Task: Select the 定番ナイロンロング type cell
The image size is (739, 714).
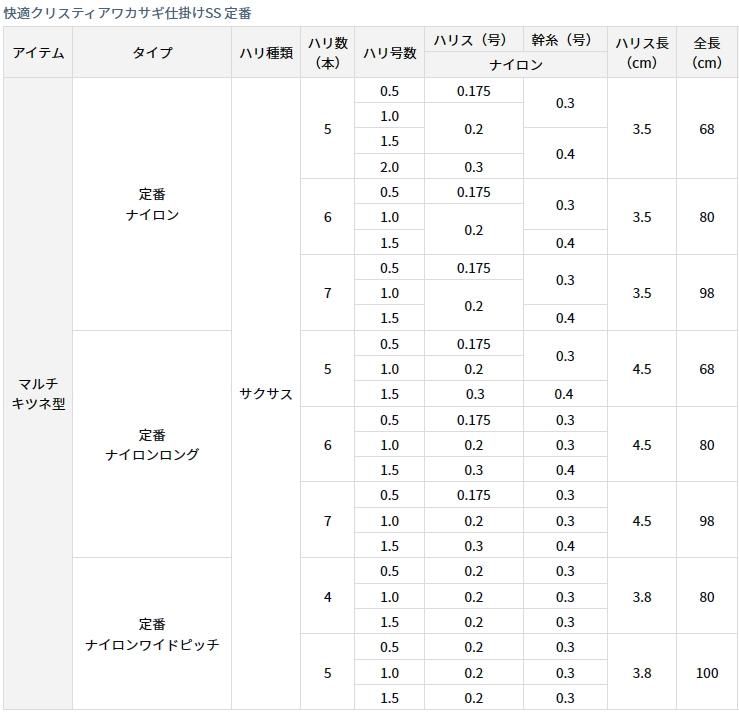Action: [152, 445]
